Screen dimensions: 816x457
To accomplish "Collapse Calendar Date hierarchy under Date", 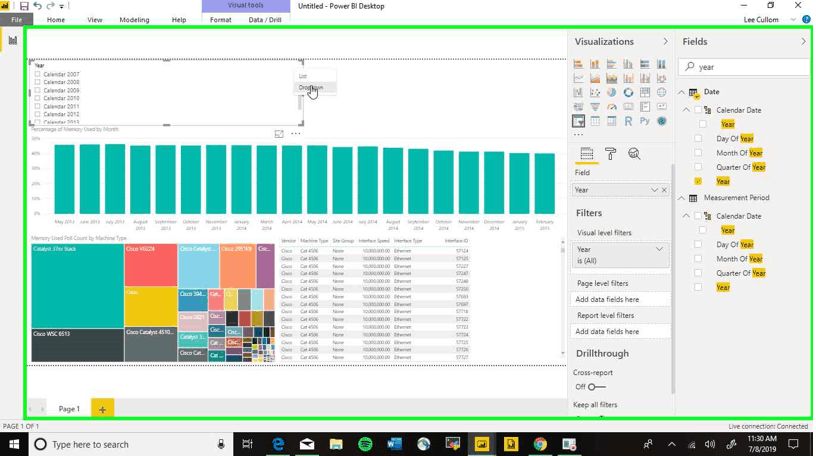I will 686,110.
